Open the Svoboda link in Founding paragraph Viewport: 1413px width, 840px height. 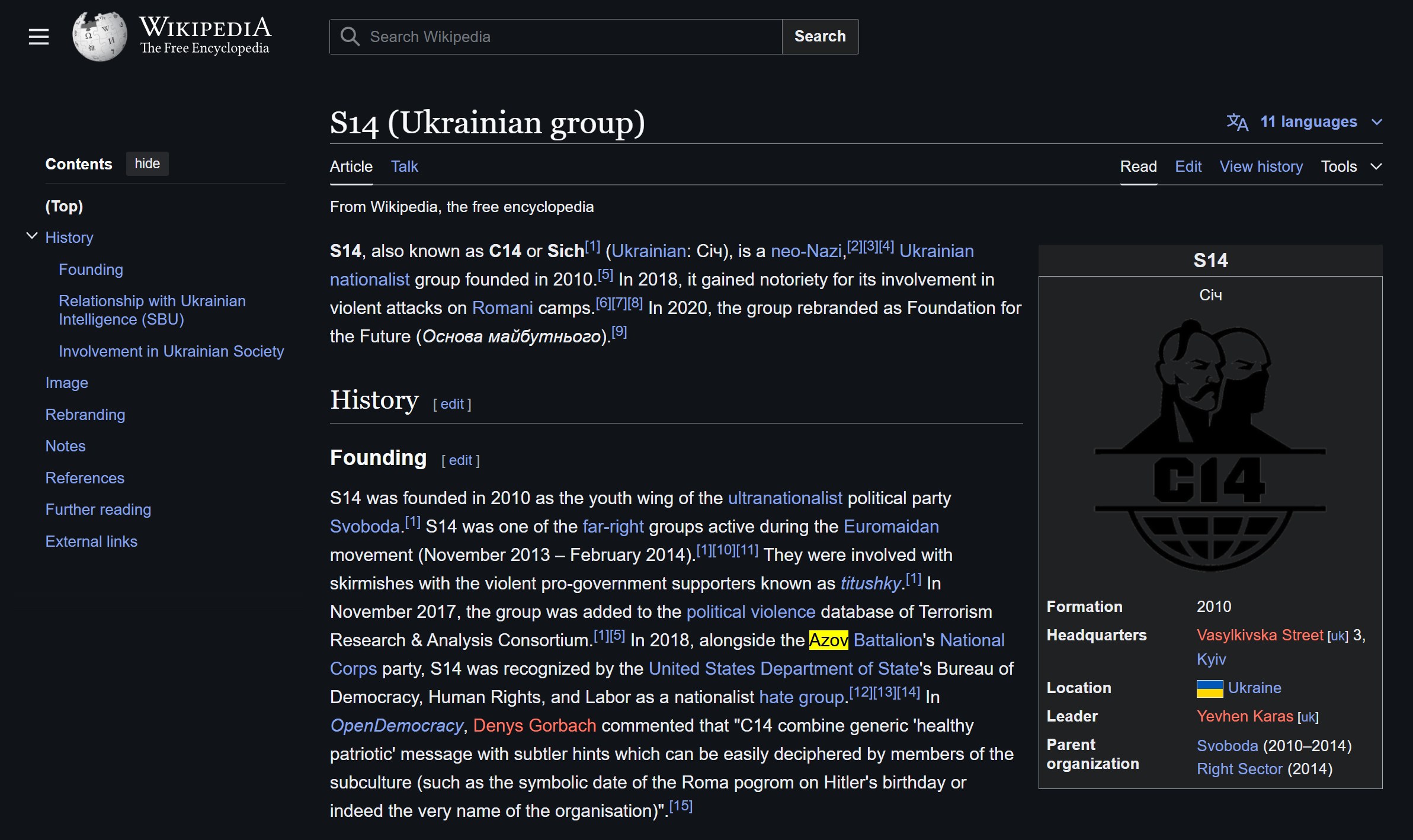click(x=364, y=527)
